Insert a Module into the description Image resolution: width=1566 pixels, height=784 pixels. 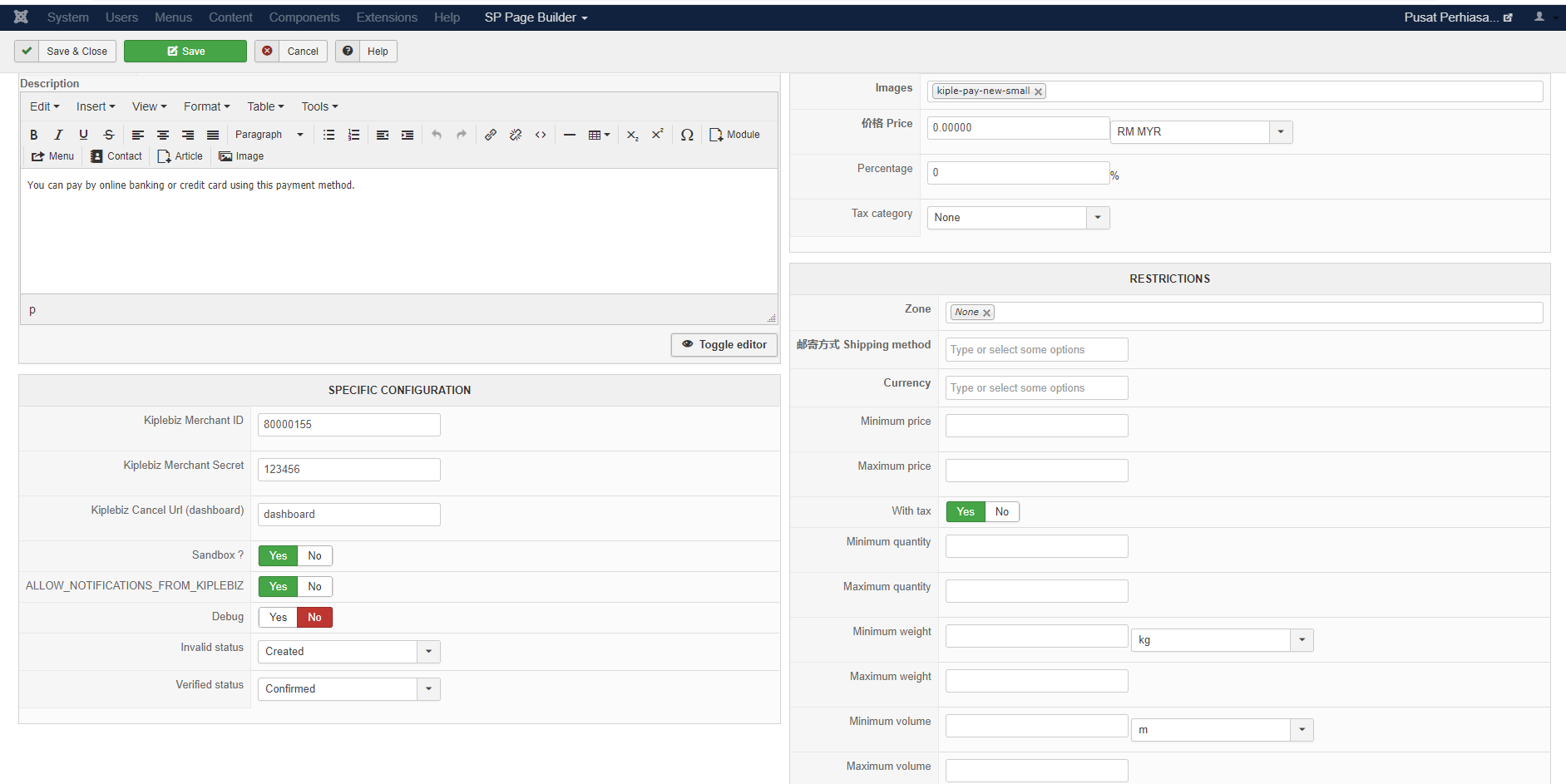point(734,135)
